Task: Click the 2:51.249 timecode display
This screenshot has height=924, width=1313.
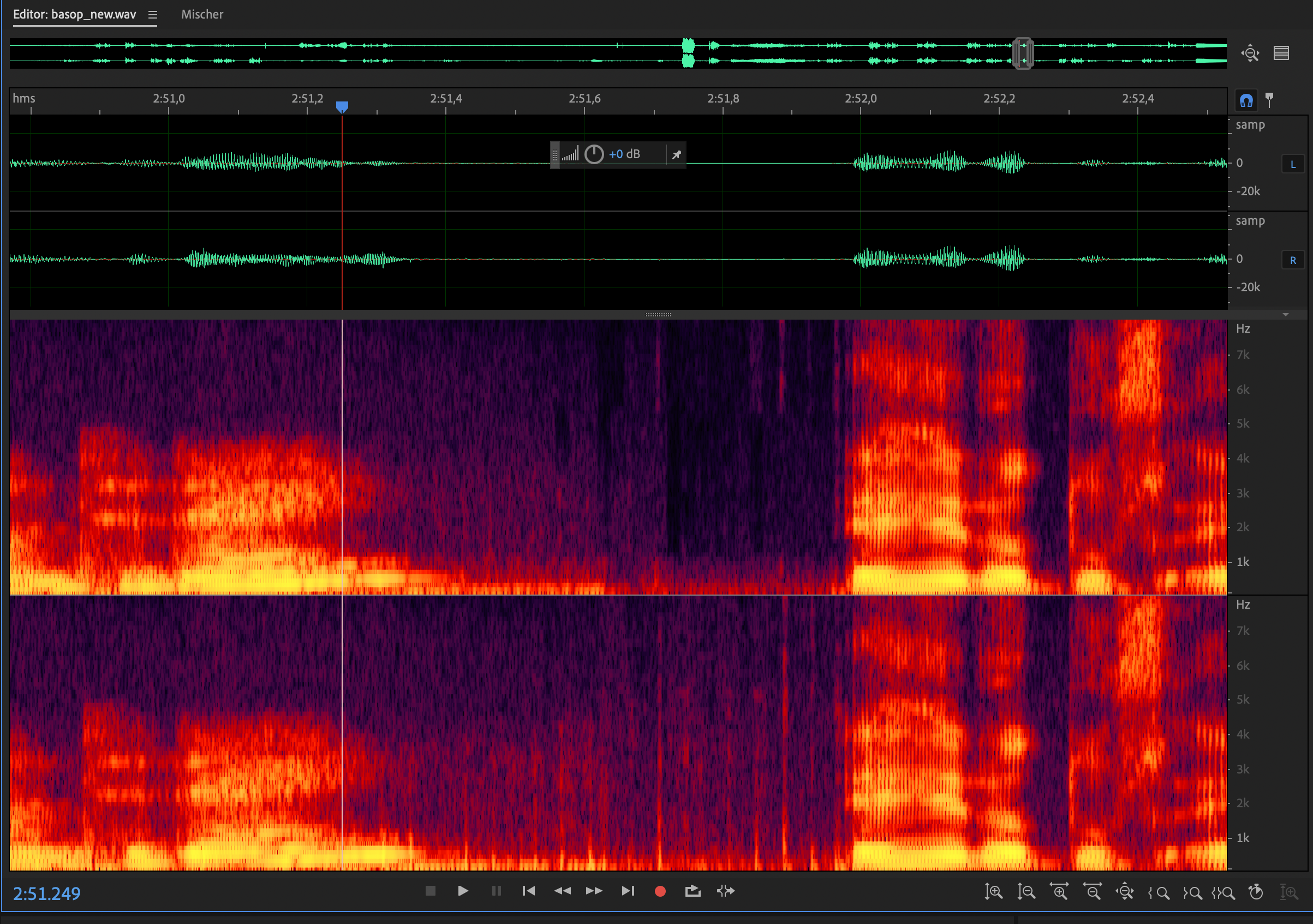Action: point(47,893)
